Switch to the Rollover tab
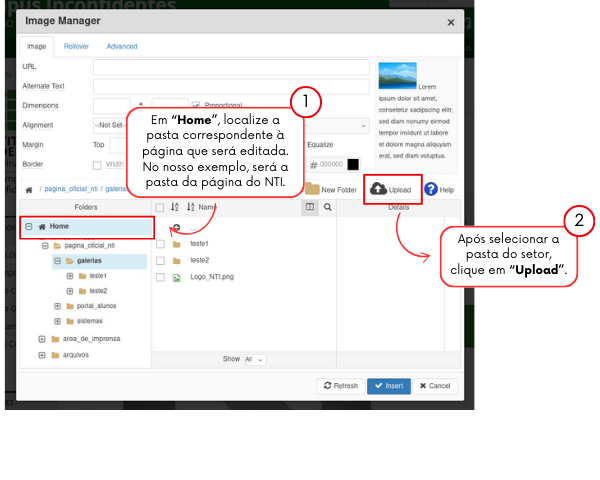 (x=76, y=47)
